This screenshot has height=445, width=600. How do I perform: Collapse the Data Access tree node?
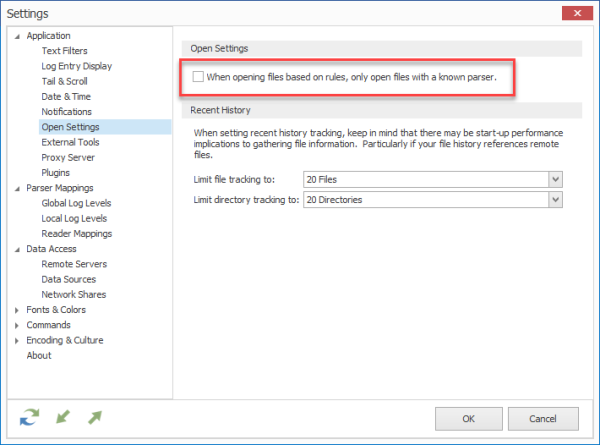pos(17,249)
